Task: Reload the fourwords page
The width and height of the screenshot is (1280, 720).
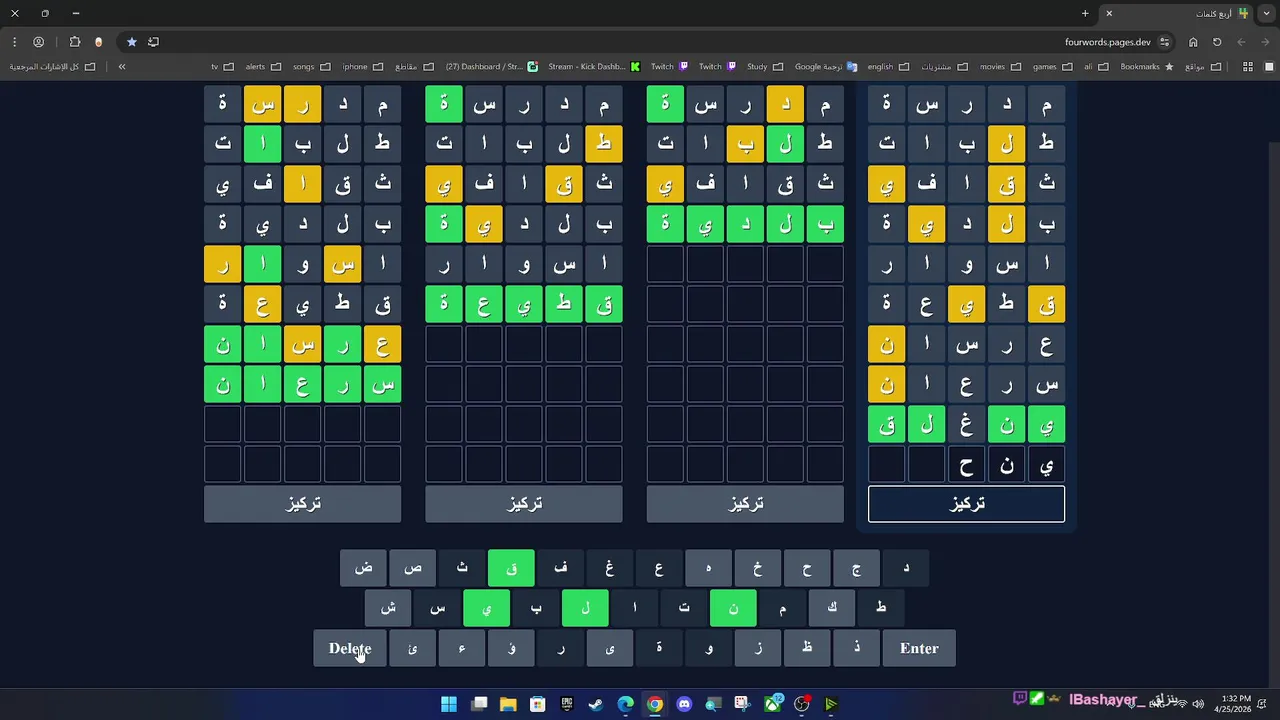Action: click(x=1217, y=42)
